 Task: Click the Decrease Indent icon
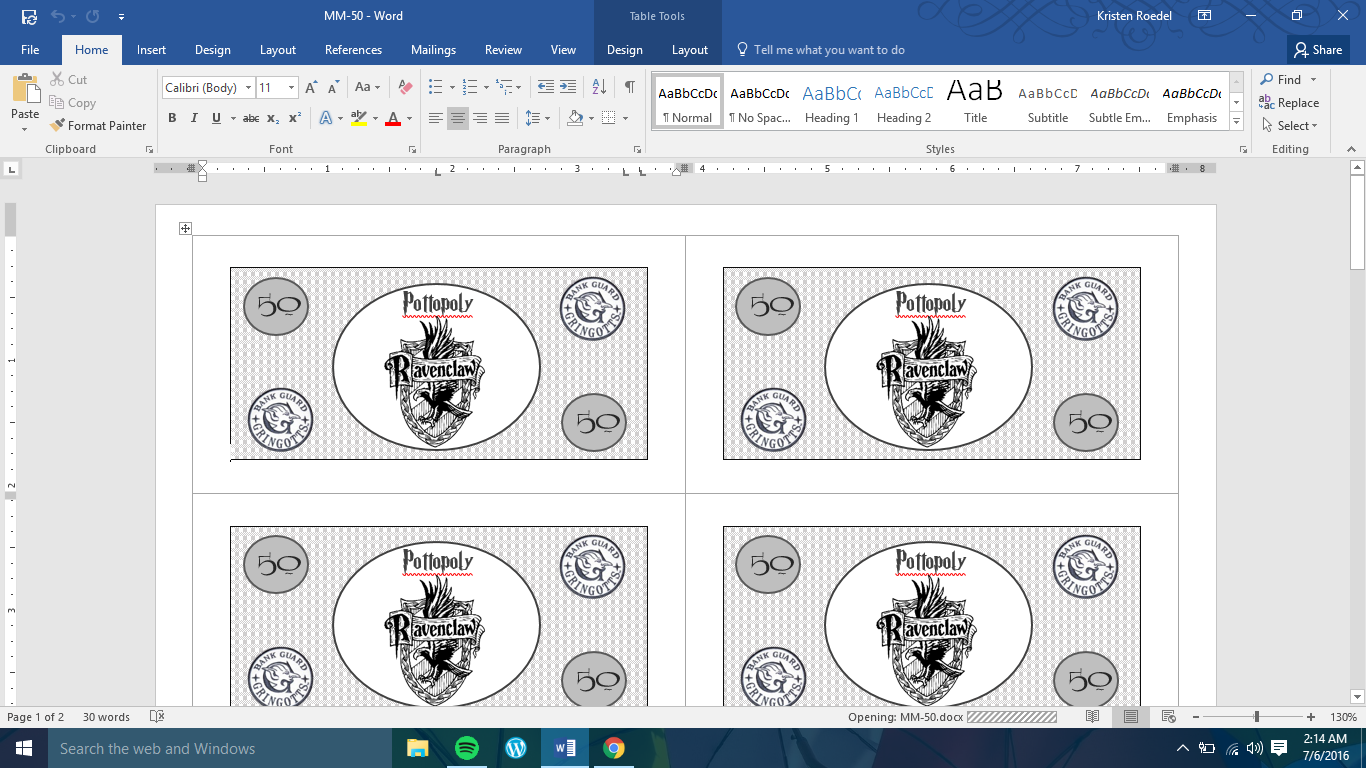click(x=545, y=88)
